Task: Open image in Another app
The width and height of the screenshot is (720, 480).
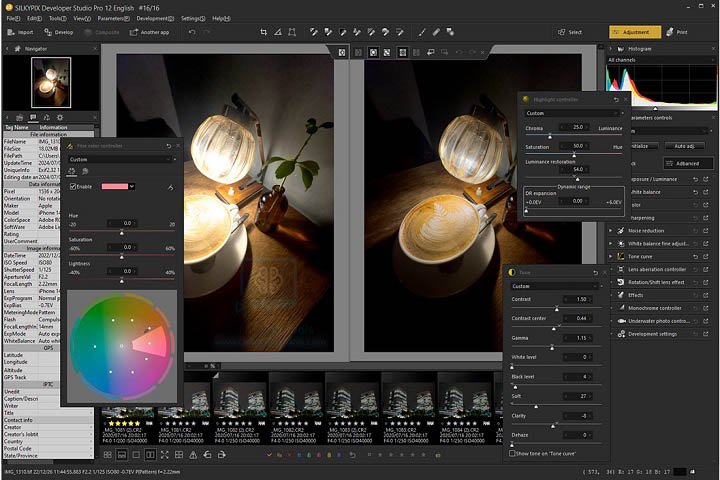Action: pyautogui.click(x=150, y=32)
